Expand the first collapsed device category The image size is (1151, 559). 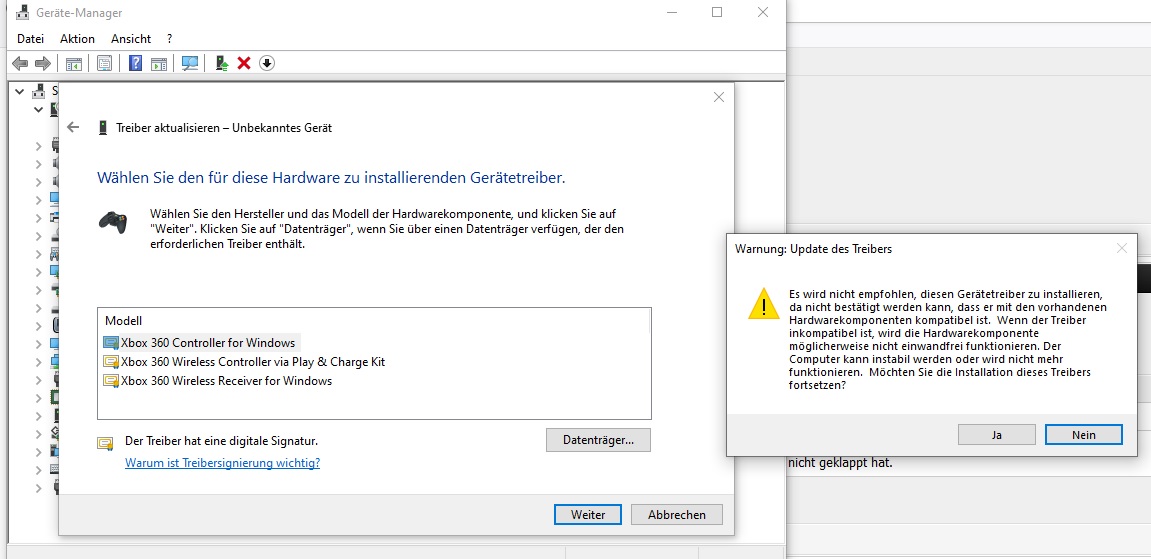click(38, 145)
